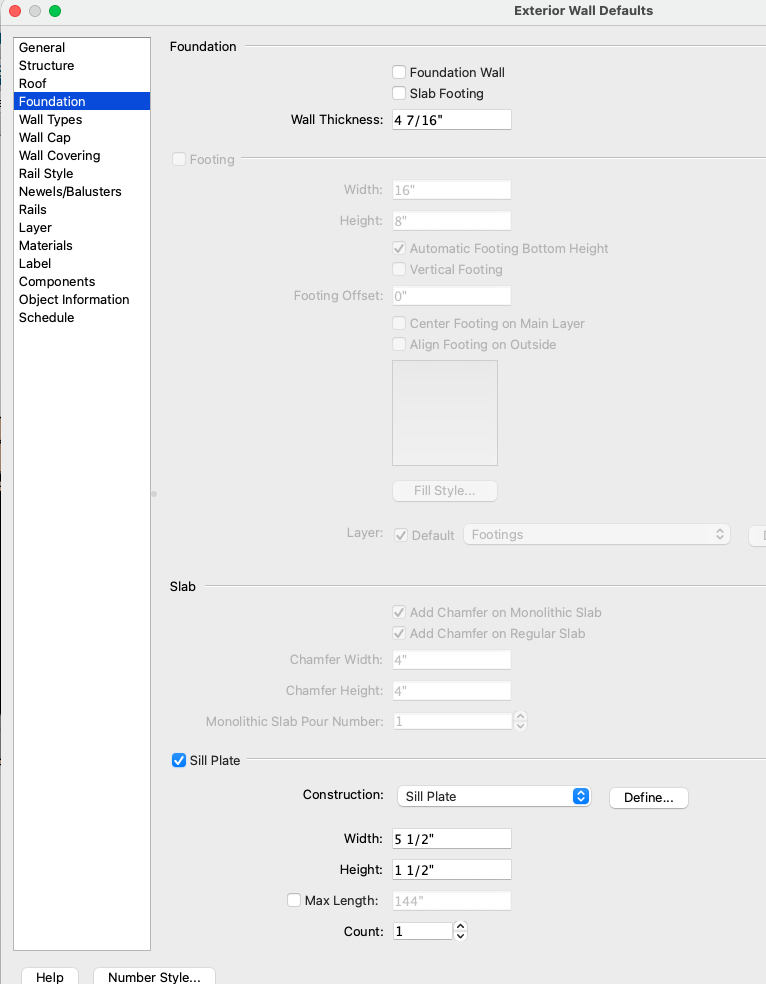Go to the Materials category
This screenshot has width=766, height=984.
pyautogui.click(x=45, y=245)
